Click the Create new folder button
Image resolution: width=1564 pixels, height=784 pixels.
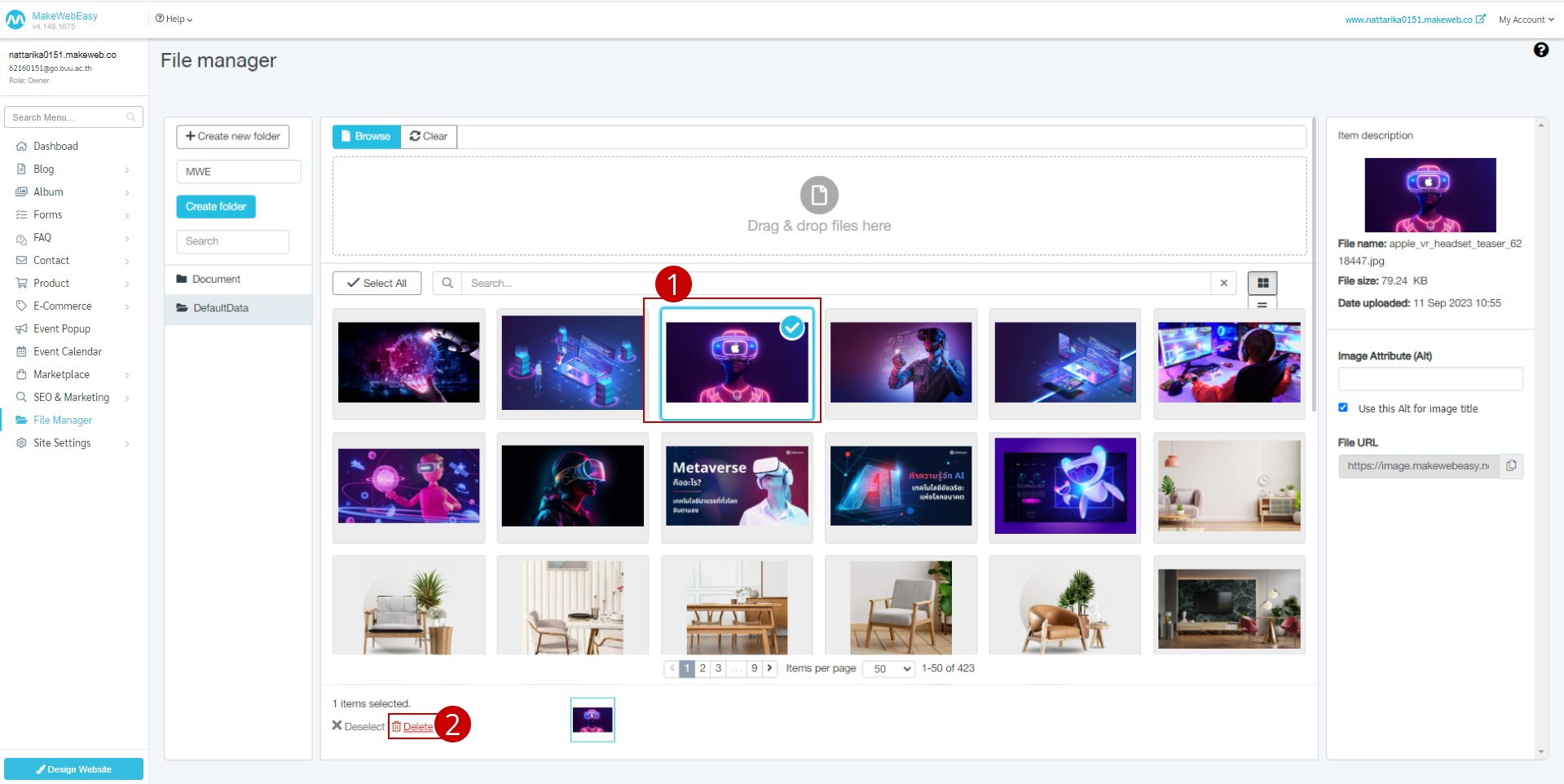click(232, 136)
